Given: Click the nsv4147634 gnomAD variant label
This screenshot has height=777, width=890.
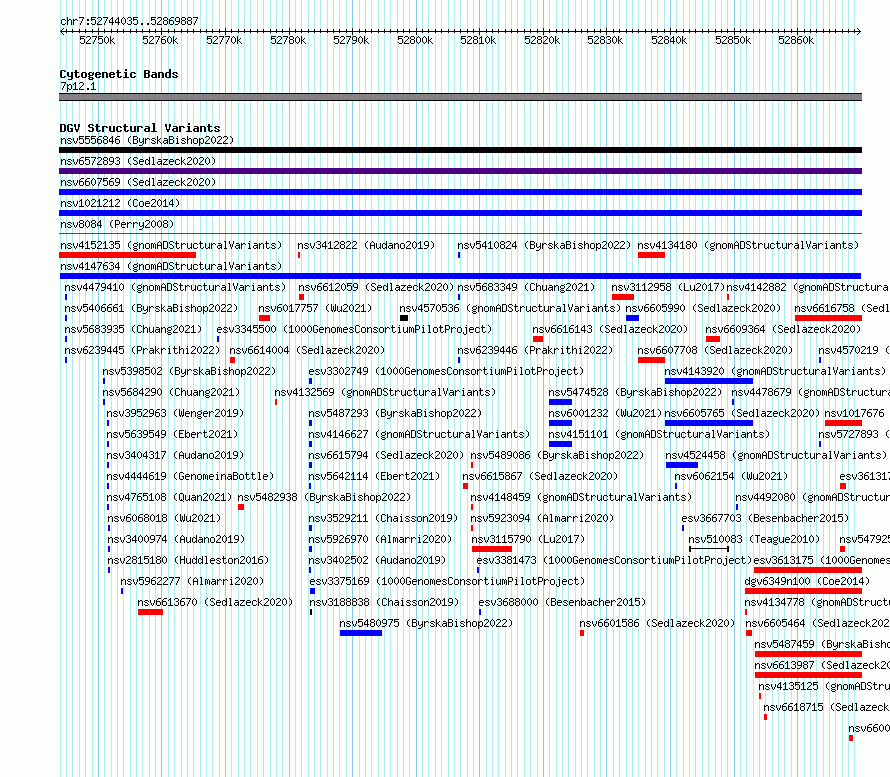Looking at the screenshot, I should (171, 266).
